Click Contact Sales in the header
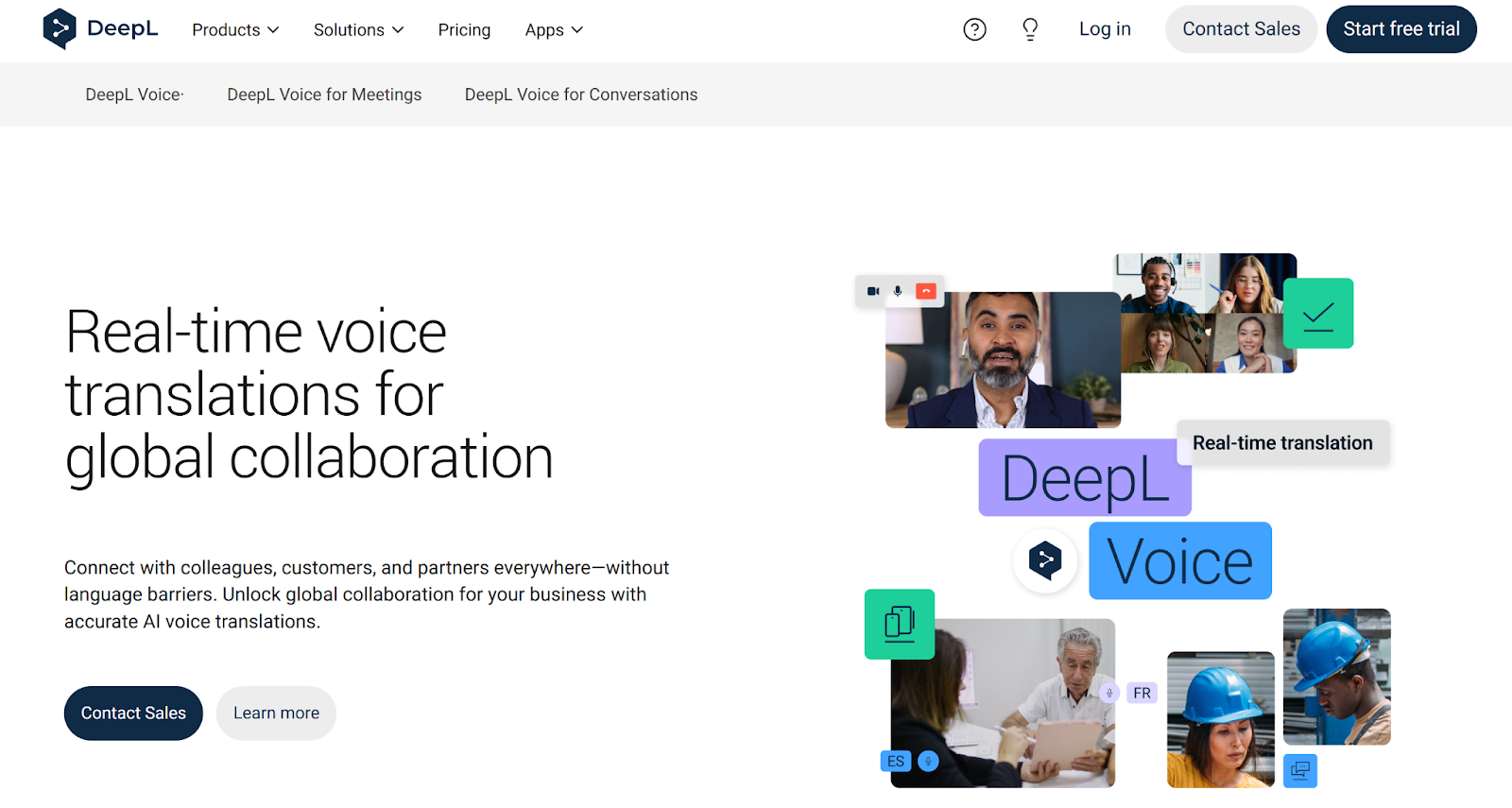1512x808 pixels. 1241,29
